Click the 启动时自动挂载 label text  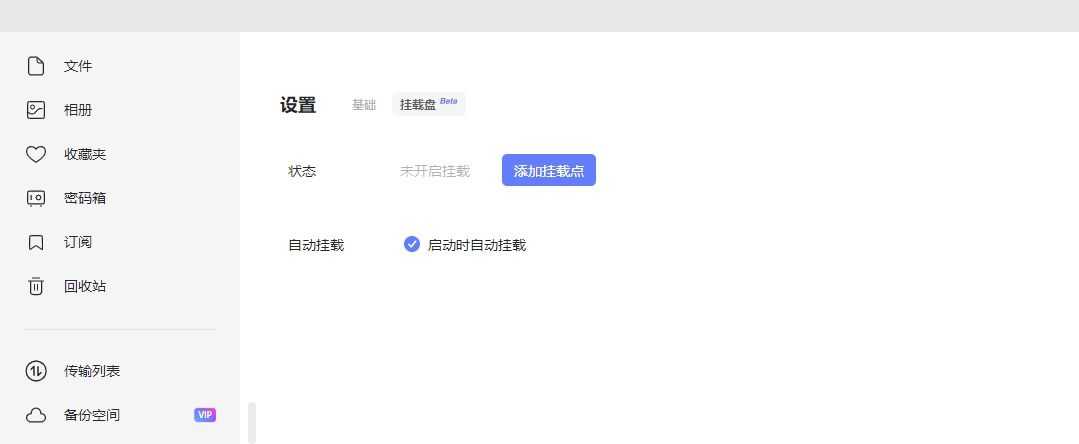477,245
